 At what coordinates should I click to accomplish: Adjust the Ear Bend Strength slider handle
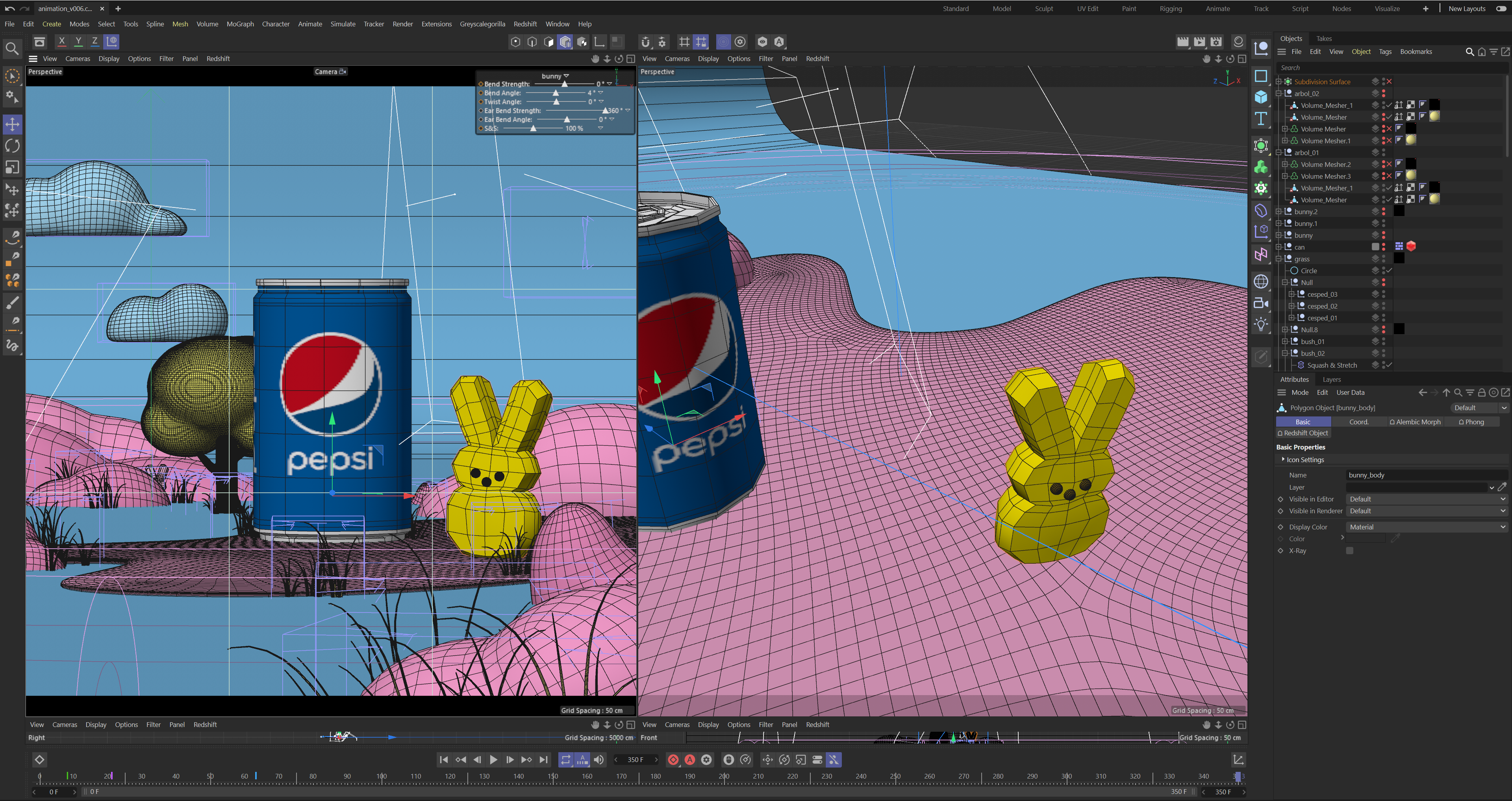click(x=606, y=110)
